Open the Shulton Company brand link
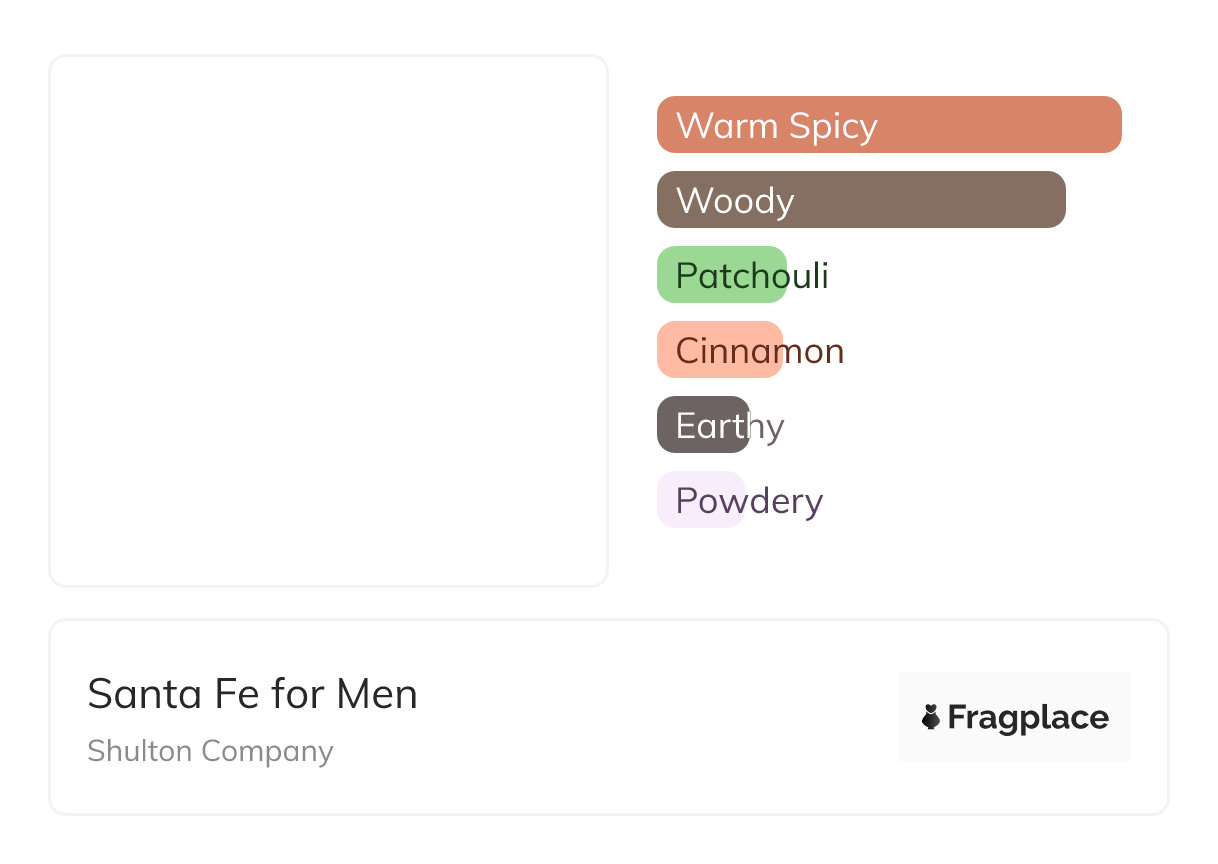This screenshot has width=1218, height=864. click(210, 751)
